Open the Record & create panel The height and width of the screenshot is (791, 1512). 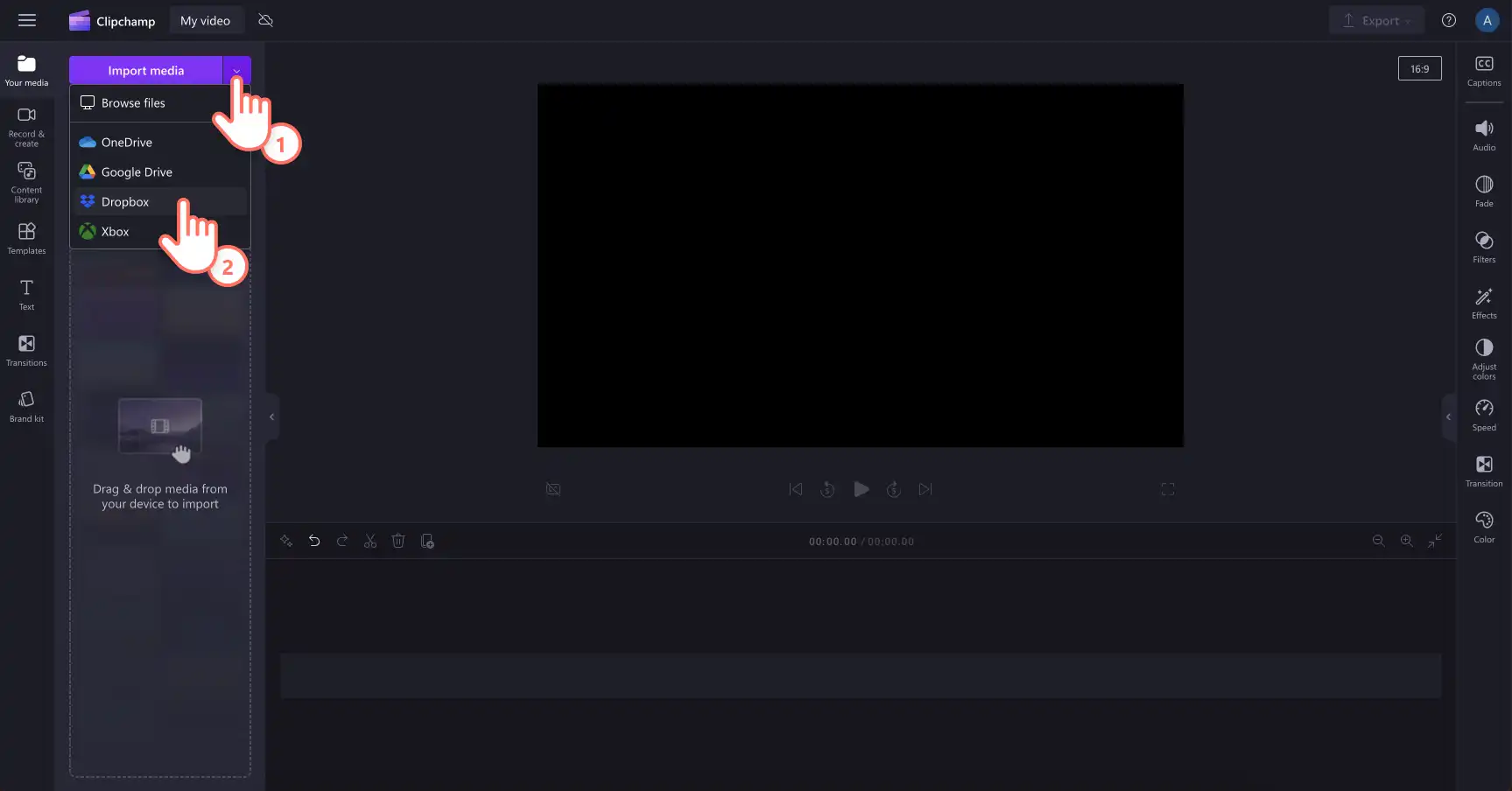point(26,127)
